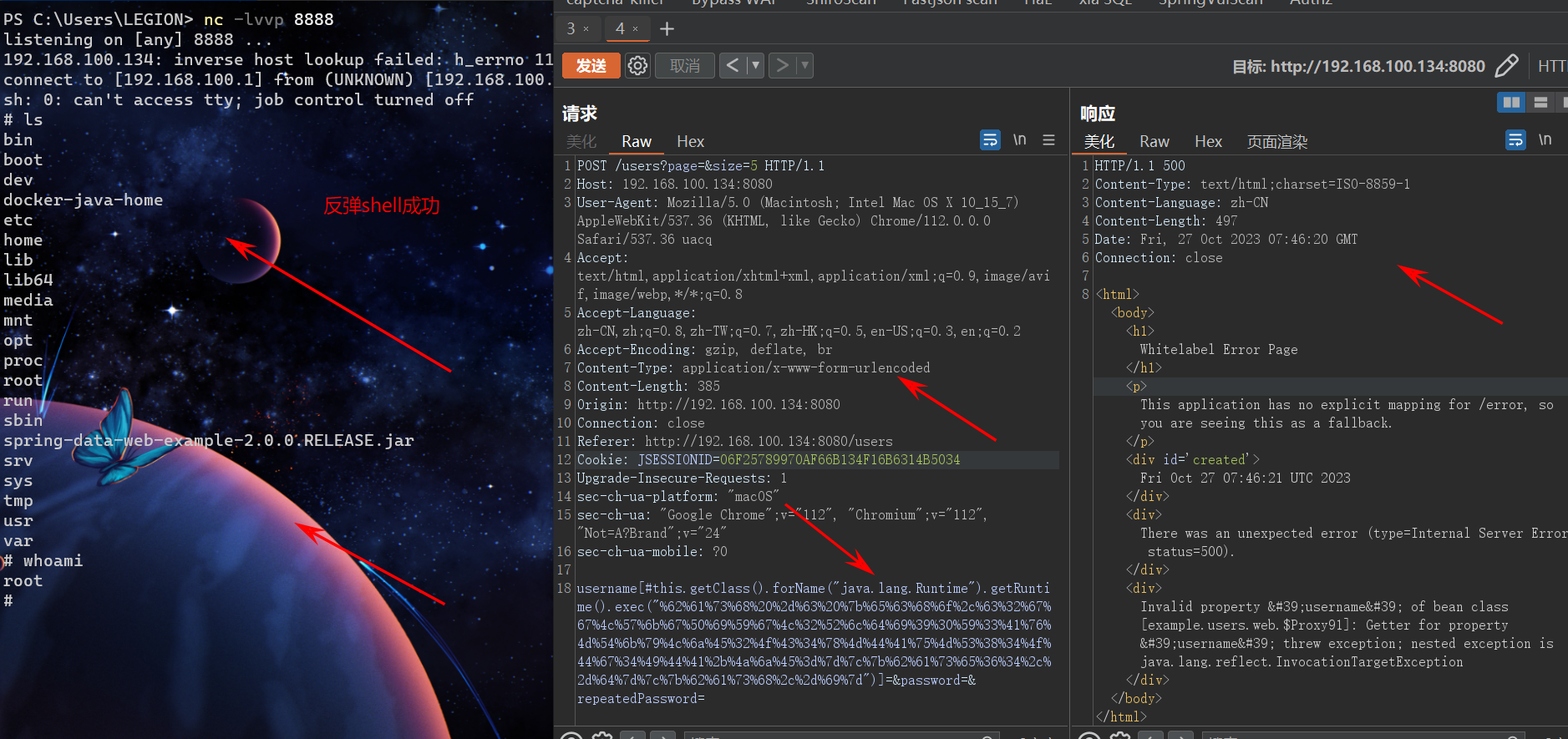The width and height of the screenshot is (1568, 739).
Task: Open the response 美化 pretty tab
Action: (1099, 141)
